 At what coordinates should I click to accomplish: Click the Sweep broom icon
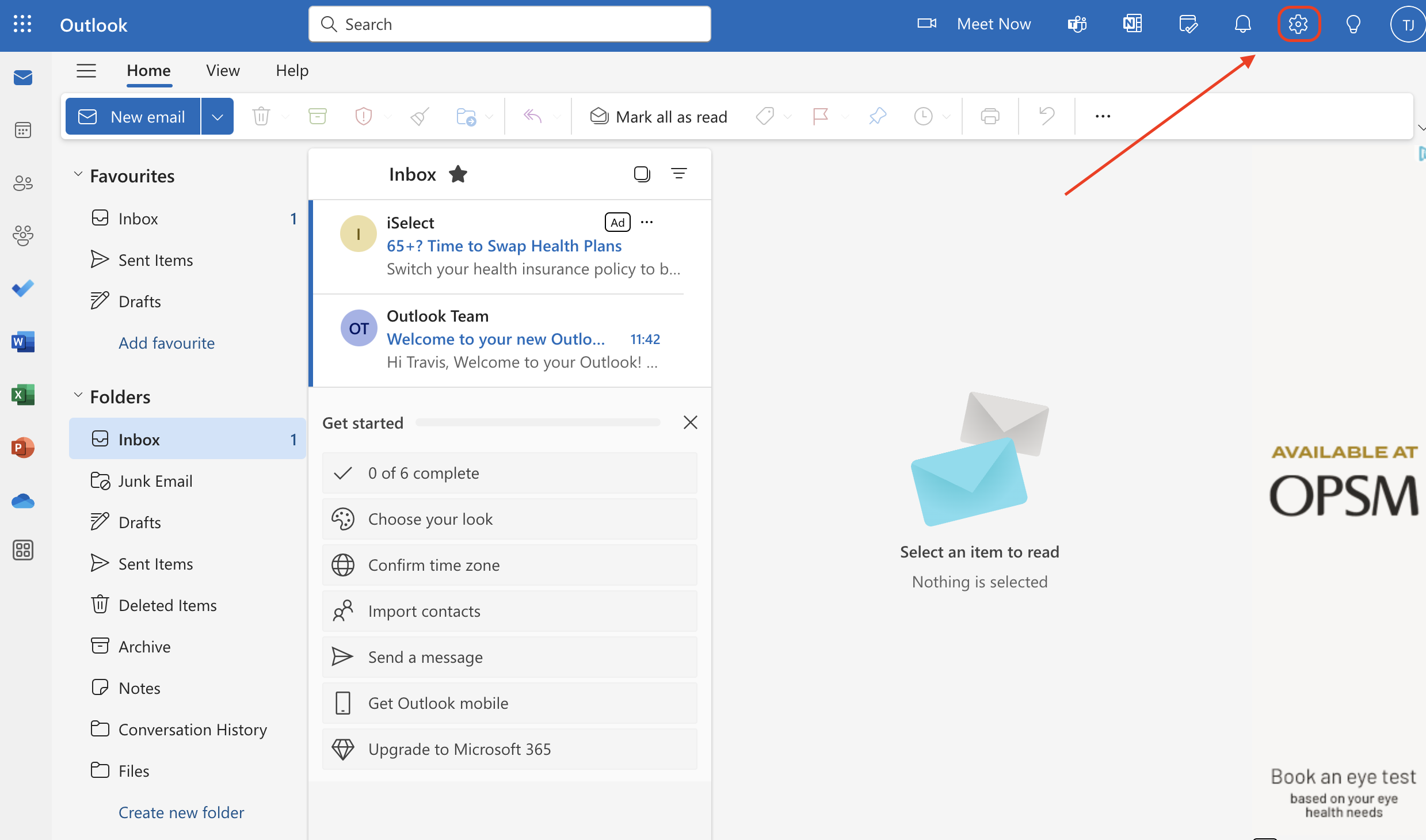pyautogui.click(x=420, y=116)
